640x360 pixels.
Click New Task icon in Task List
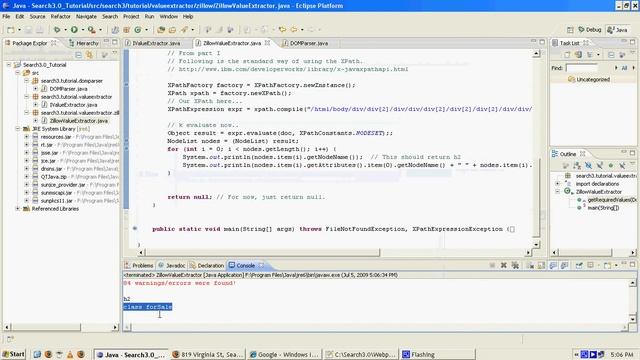coord(567,55)
